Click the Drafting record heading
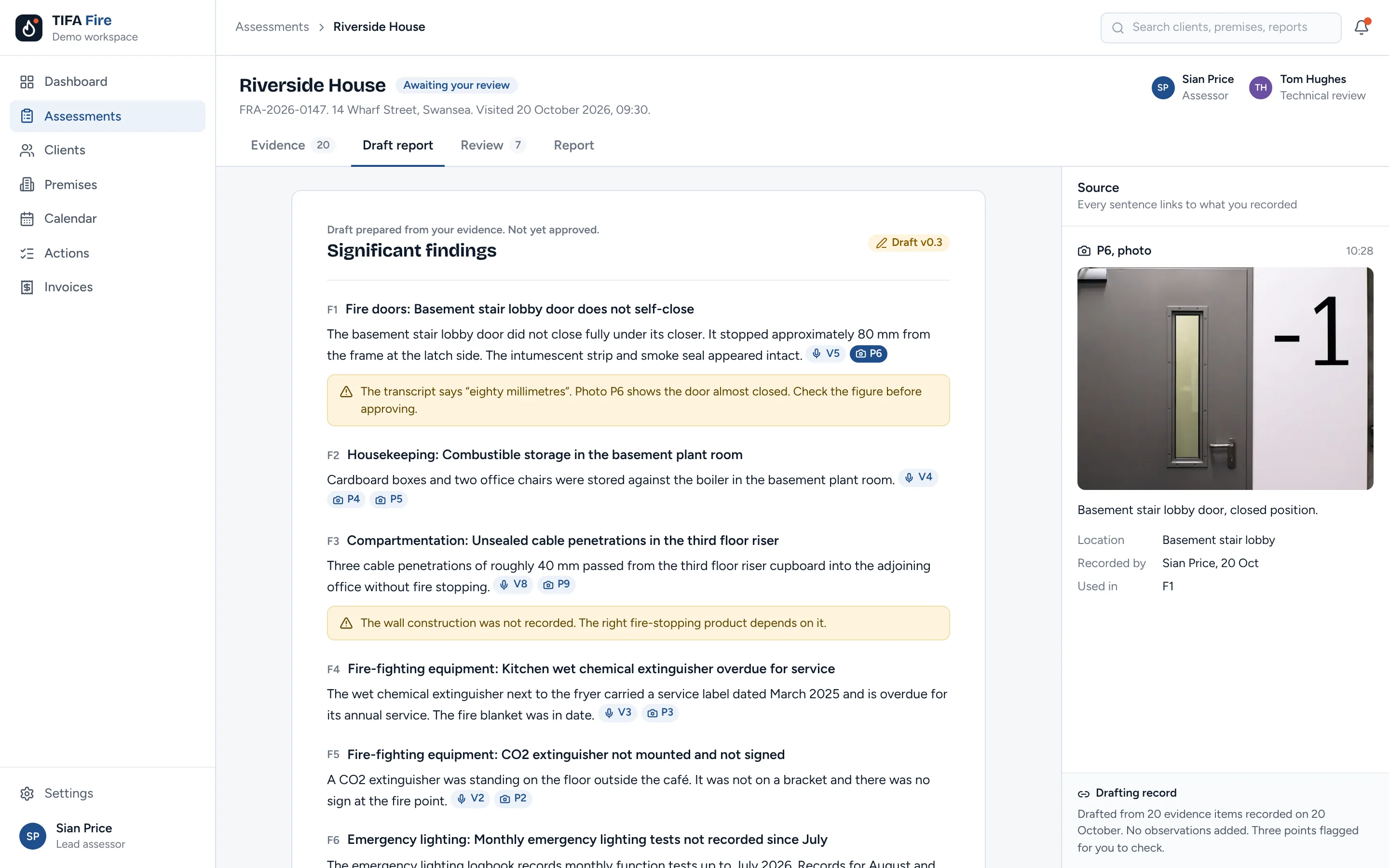This screenshot has height=868, width=1389. pyautogui.click(x=1136, y=793)
